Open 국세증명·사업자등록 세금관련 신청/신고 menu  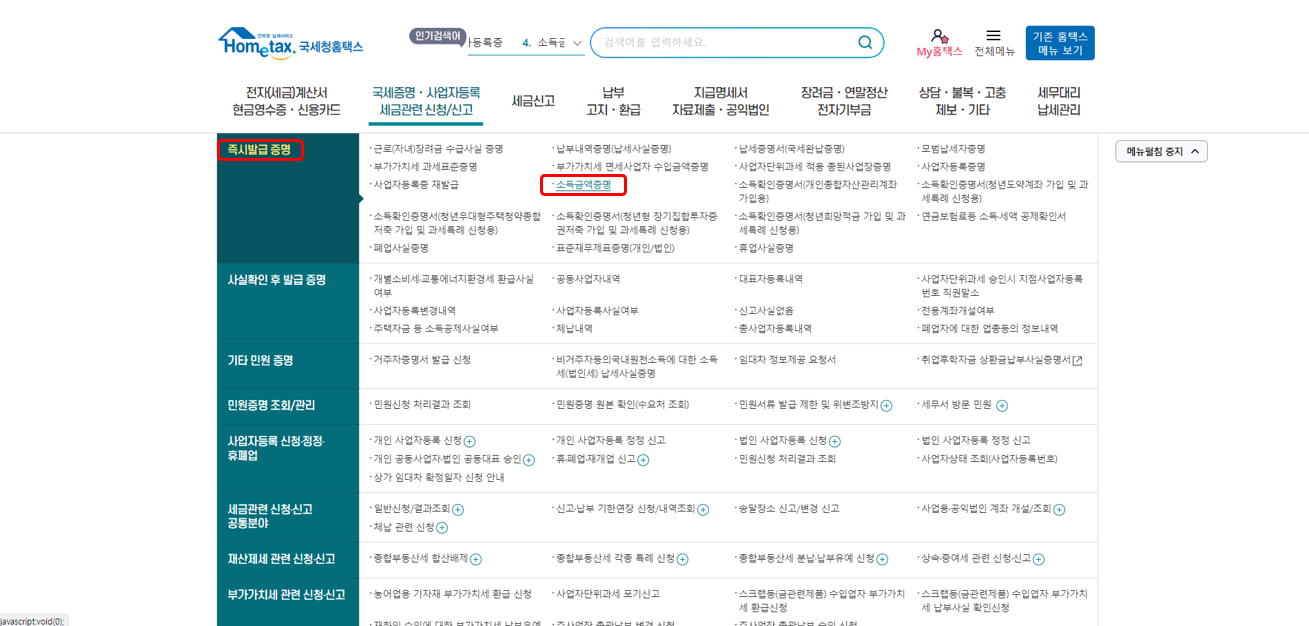[x=426, y=101]
